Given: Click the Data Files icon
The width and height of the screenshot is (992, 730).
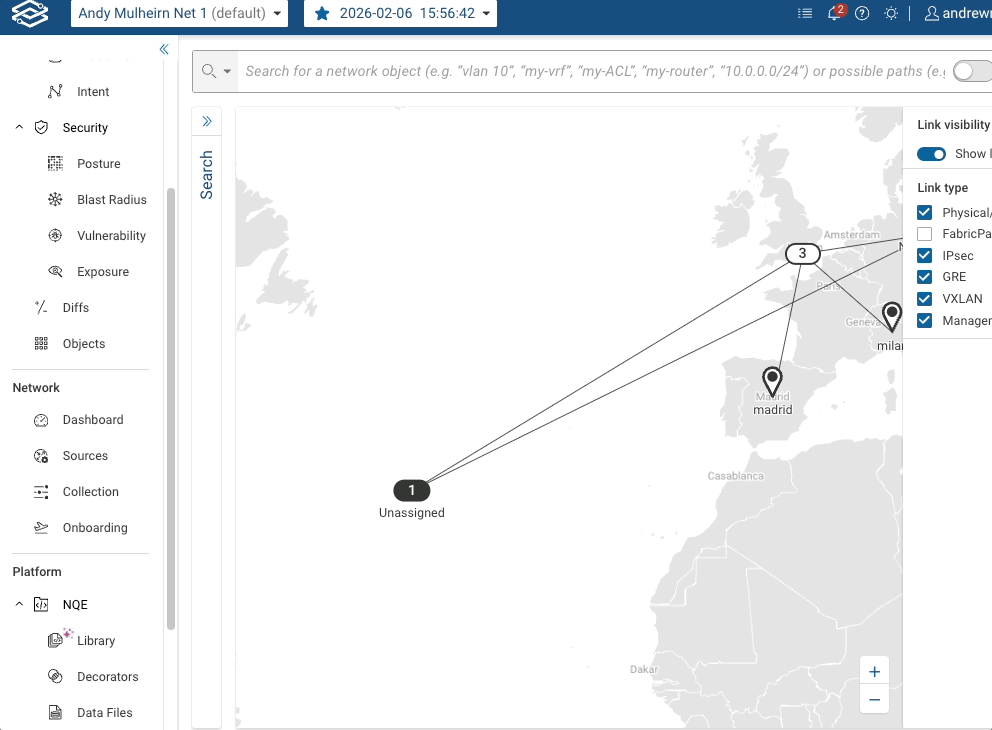Looking at the screenshot, I should coord(55,713).
